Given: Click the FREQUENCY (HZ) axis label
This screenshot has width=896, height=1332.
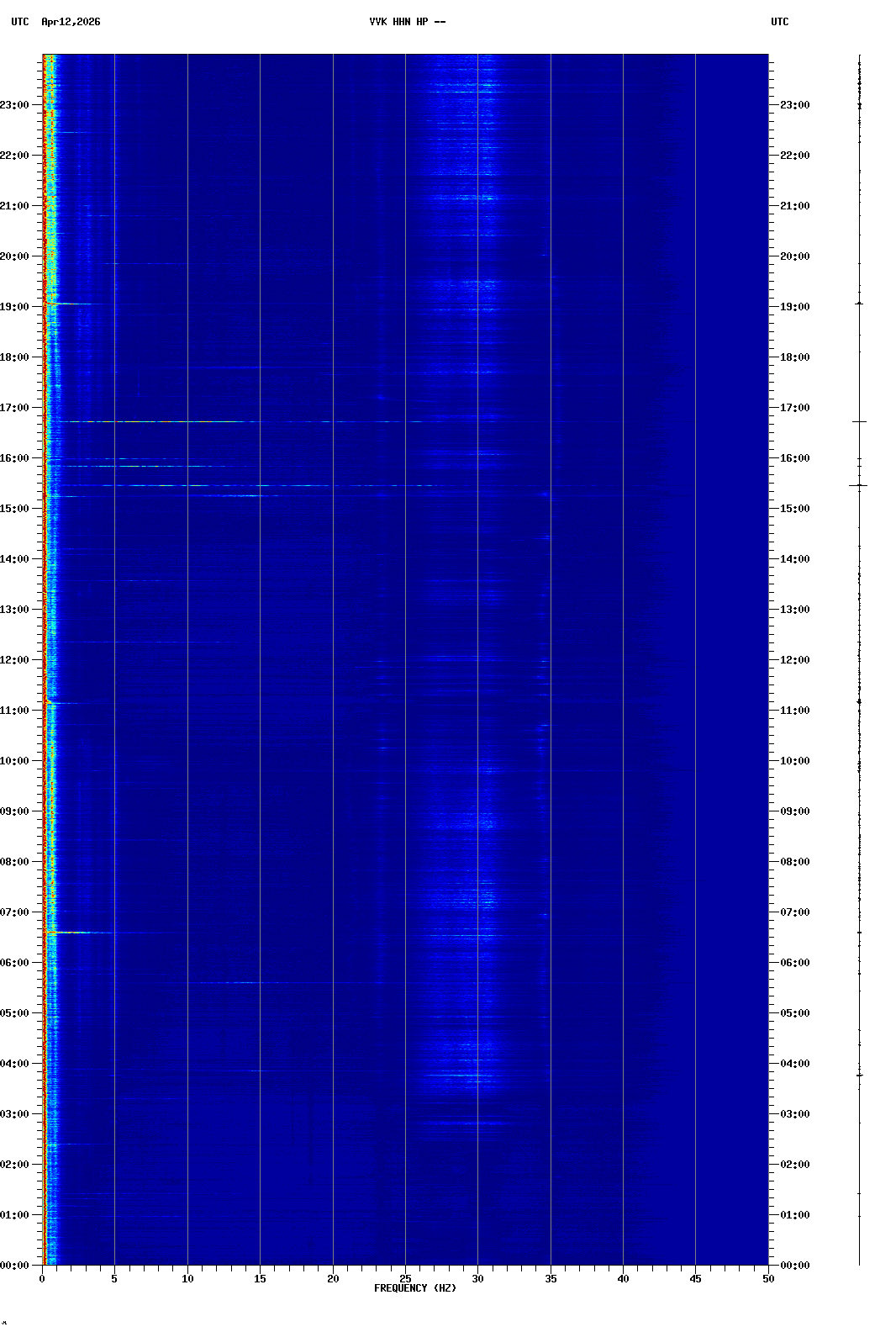Looking at the screenshot, I should 415,1288.
